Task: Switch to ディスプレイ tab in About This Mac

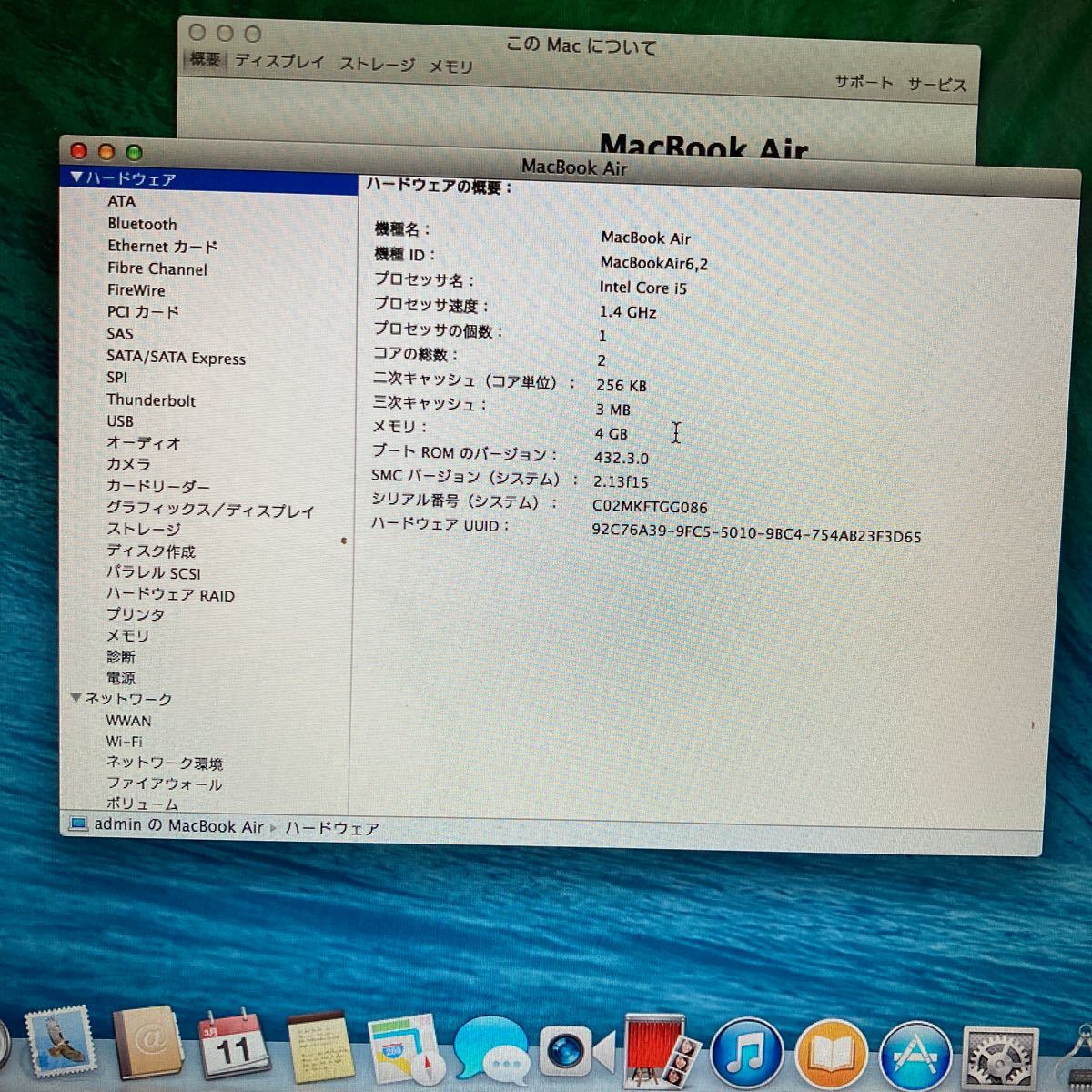Action: coord(279,62)
